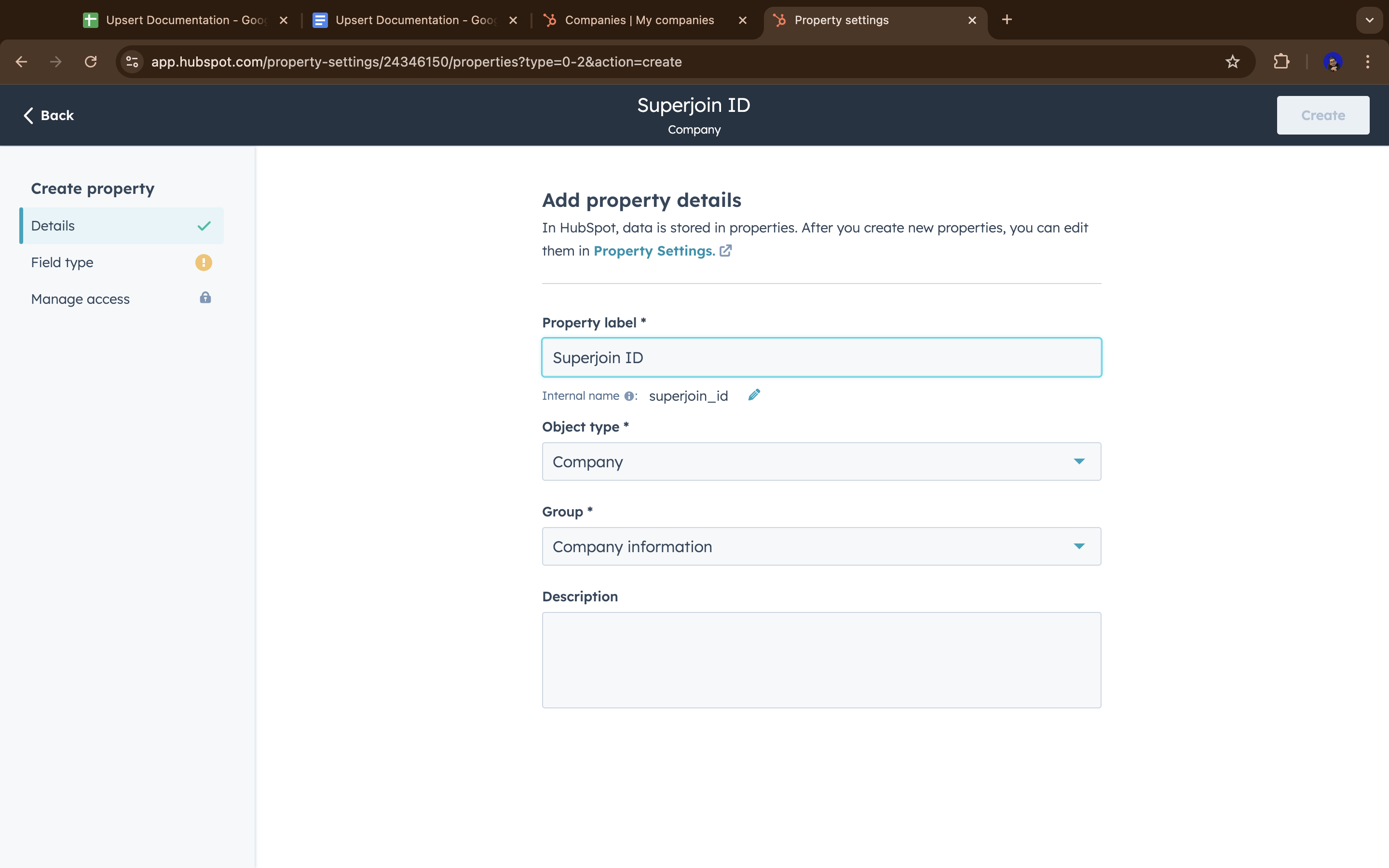Click the internal name info icon
This screenshot has height=868, width=1389.
click(629, 396)
